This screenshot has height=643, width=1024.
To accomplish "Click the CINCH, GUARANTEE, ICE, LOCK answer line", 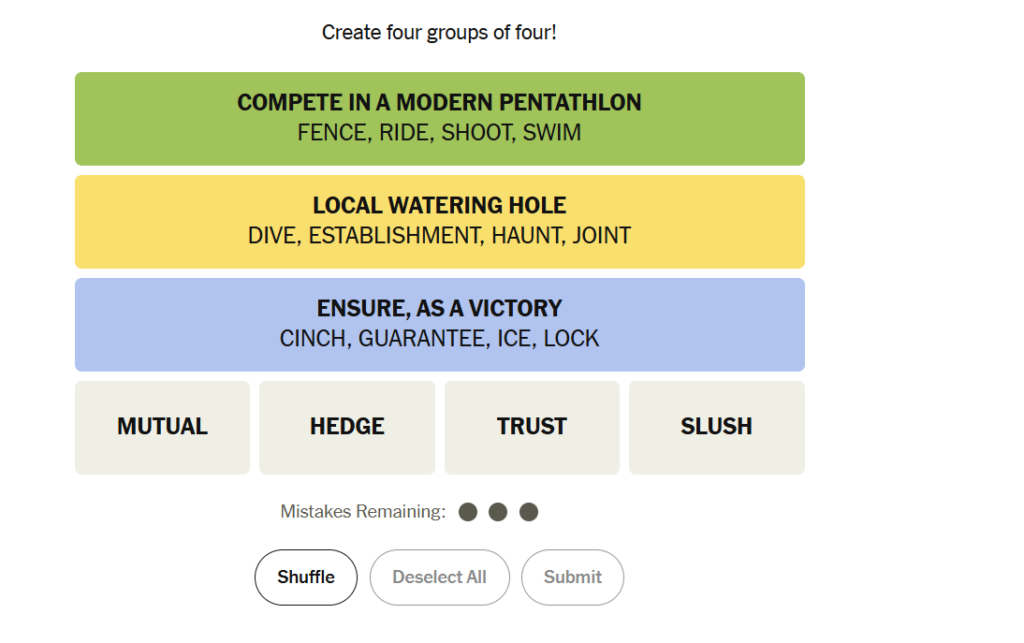I will click(x=440, y=338).
